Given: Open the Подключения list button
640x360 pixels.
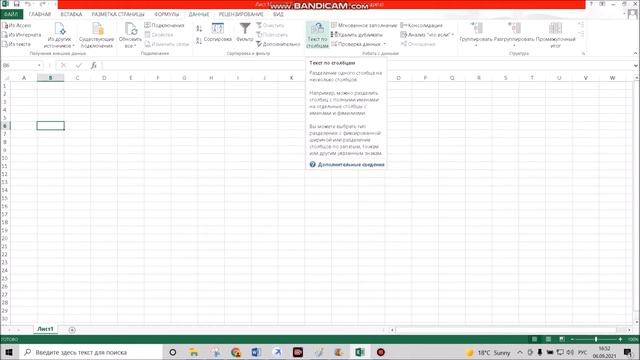Looking at the screenshot, I should [x=164, y=25].
